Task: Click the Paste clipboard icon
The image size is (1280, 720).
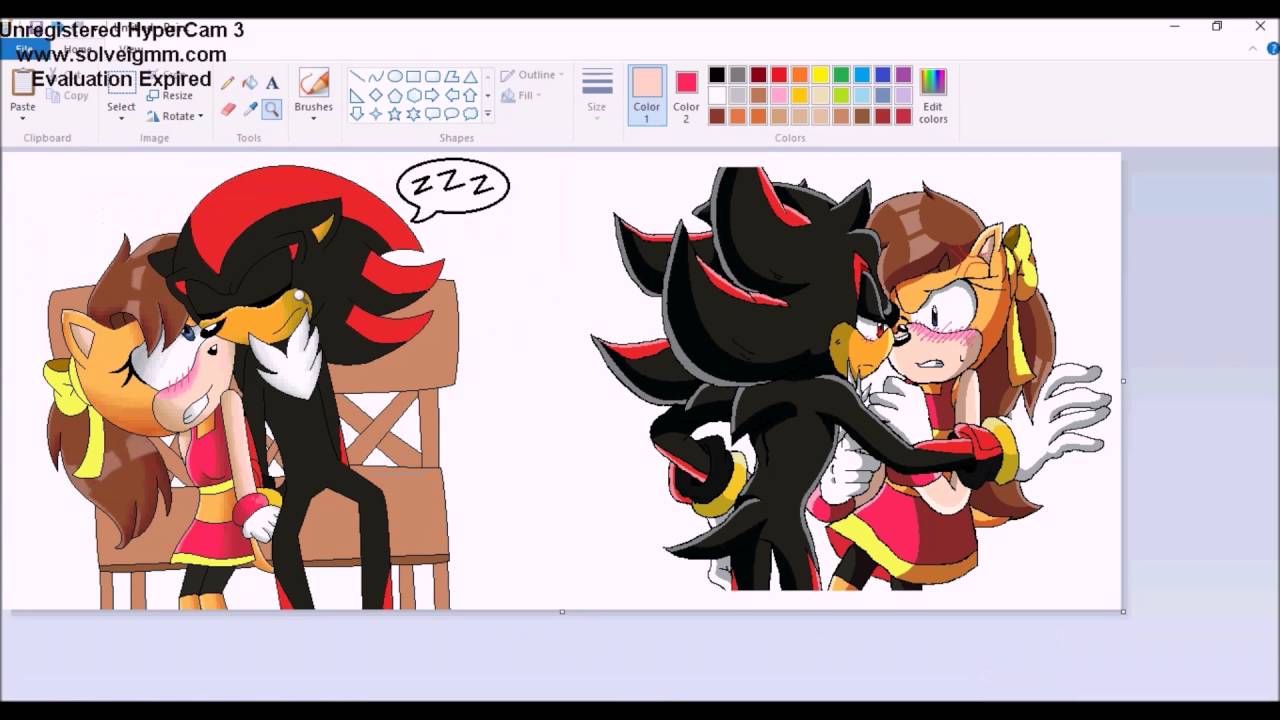Action: (x=22, y=83)
